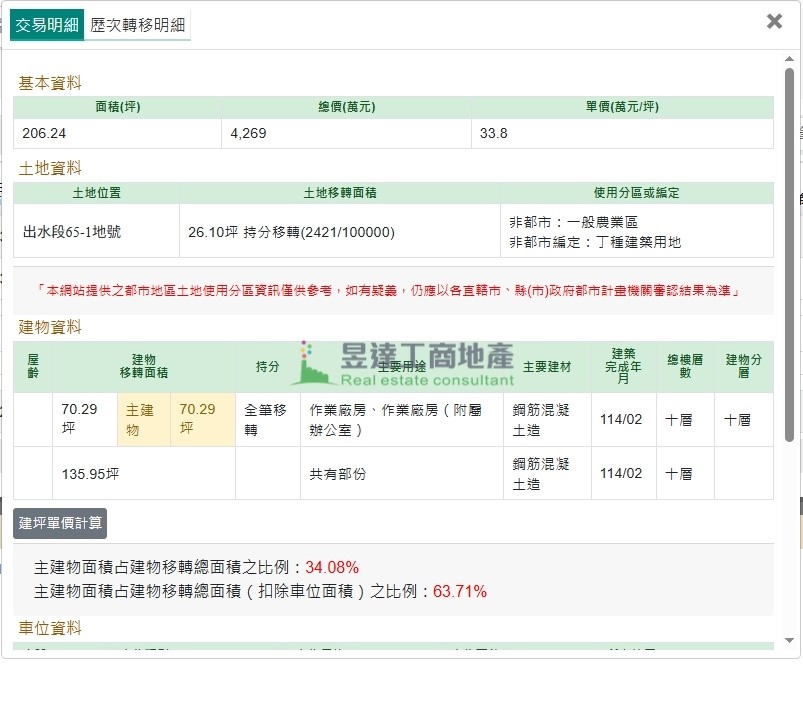This screenshot has height=710, width=803.
Task: Click the scrollbar down arrow
Action: pos(790,640)
